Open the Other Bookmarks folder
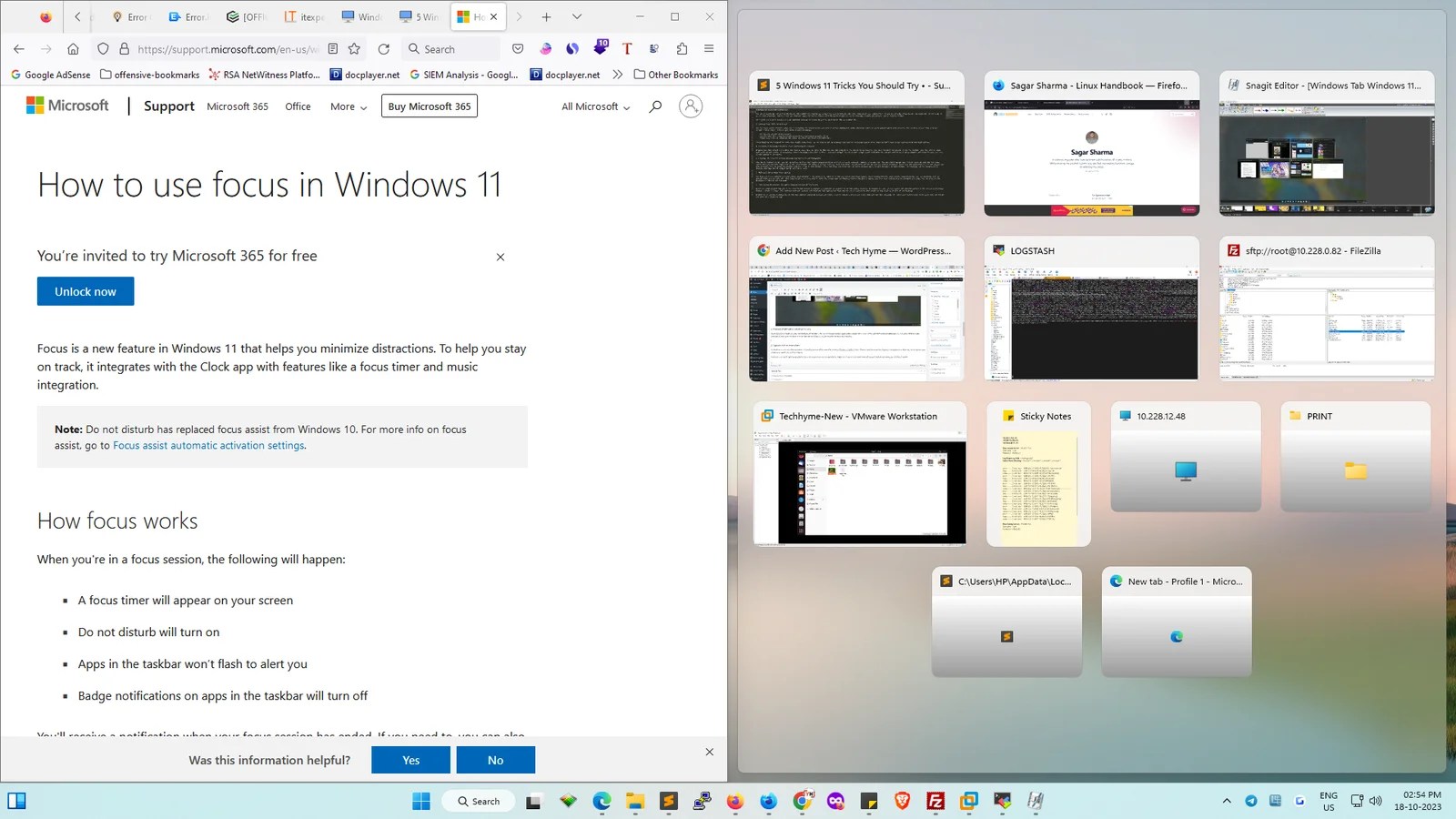 pyautogui.click(x=676, y=75)
